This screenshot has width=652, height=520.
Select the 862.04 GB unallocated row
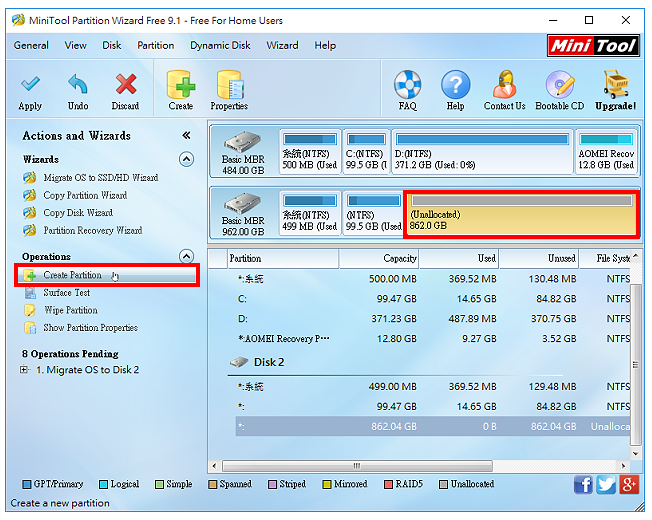[x=432, y=426]
